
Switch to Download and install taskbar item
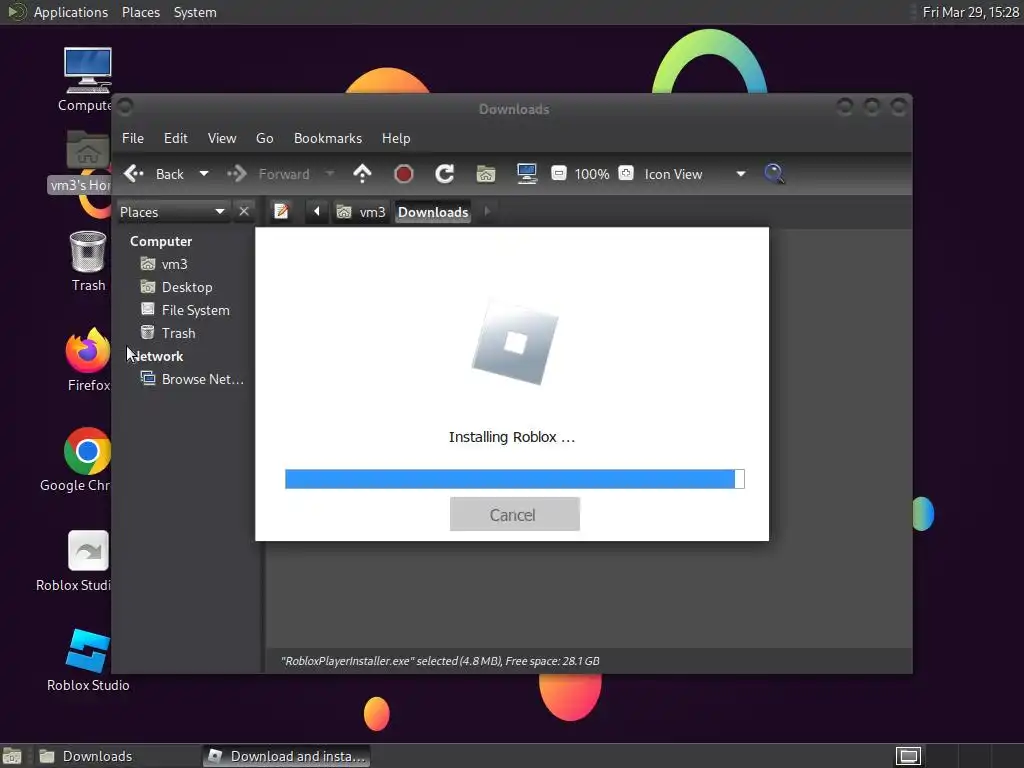click(x=286, y=756)
